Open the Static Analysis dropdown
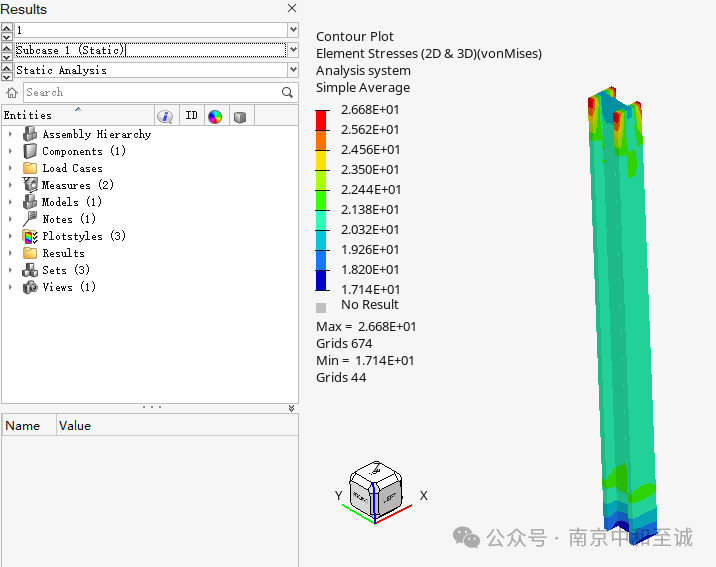Image resolution: width=716 pixels, height=567 pixels. 293,70
